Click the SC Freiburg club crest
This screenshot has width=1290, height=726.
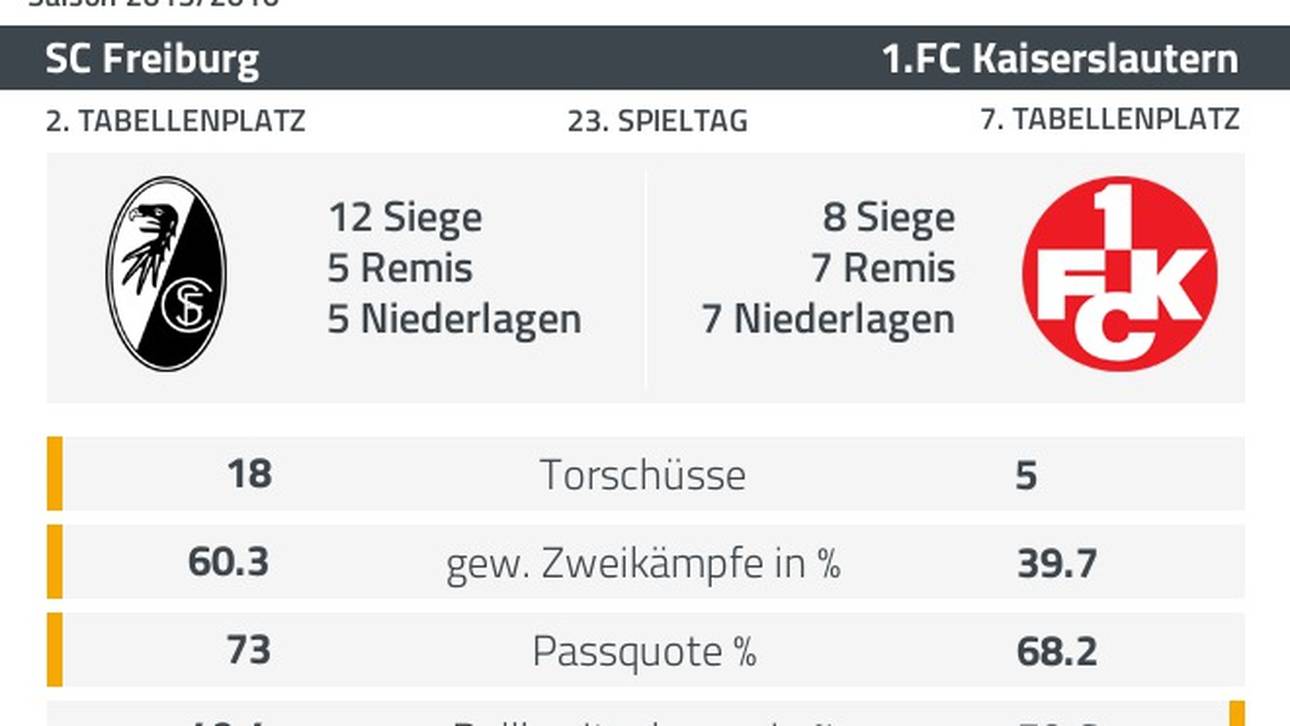(166, 273)
